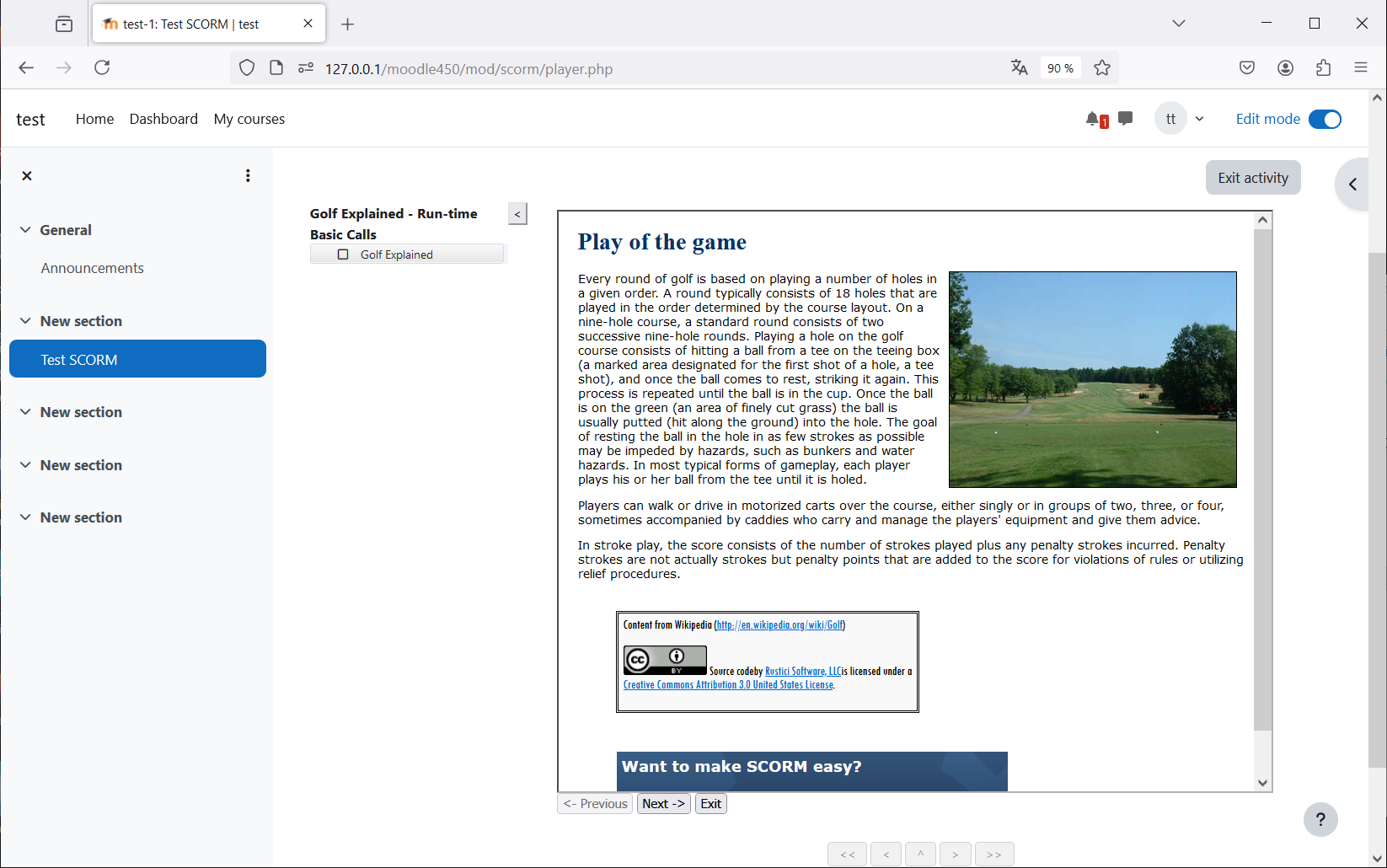Open the list all tabs dropdown
The height and width of the screenshot is (868, 1387).
pyautogui.click(x=1179, y=24)
